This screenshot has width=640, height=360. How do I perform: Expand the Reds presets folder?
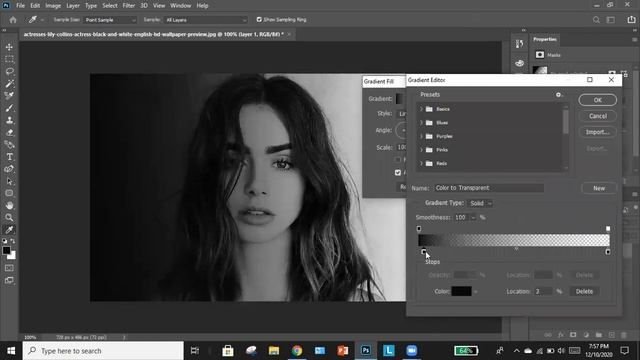pyautogui.click(x=421, y=163)
